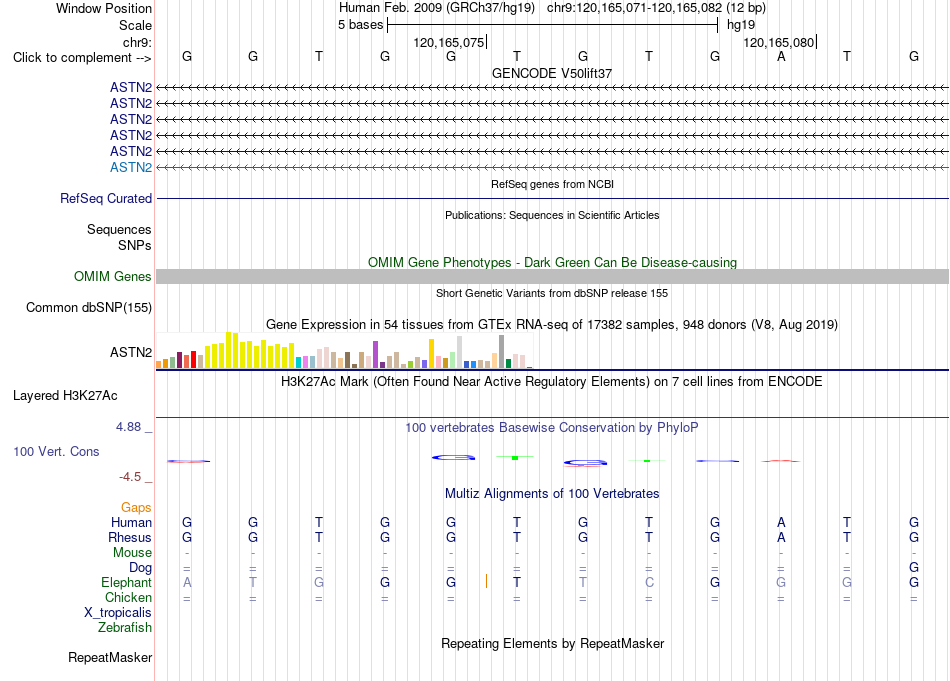Select the Common dbSNP(155) label
Screen dimensions: 950x681
[89, 308]
